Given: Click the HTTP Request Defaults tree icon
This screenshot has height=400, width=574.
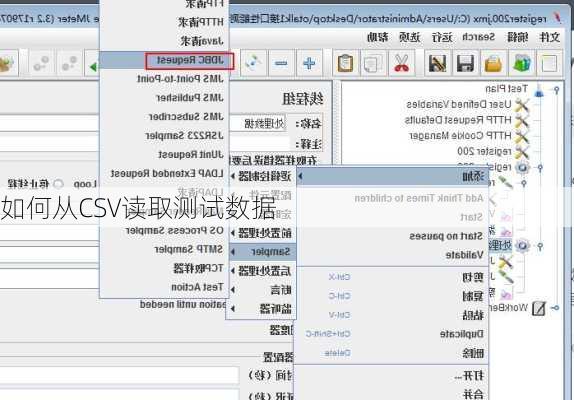Looking at the screenshot, I should tap(522, 120).
